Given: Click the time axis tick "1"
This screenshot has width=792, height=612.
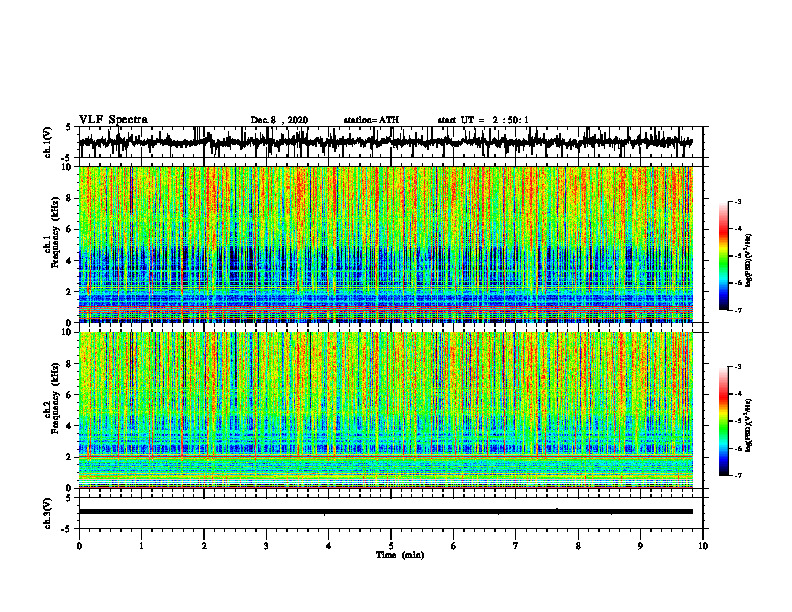Looking at the screenshot, I should point(141,546).
